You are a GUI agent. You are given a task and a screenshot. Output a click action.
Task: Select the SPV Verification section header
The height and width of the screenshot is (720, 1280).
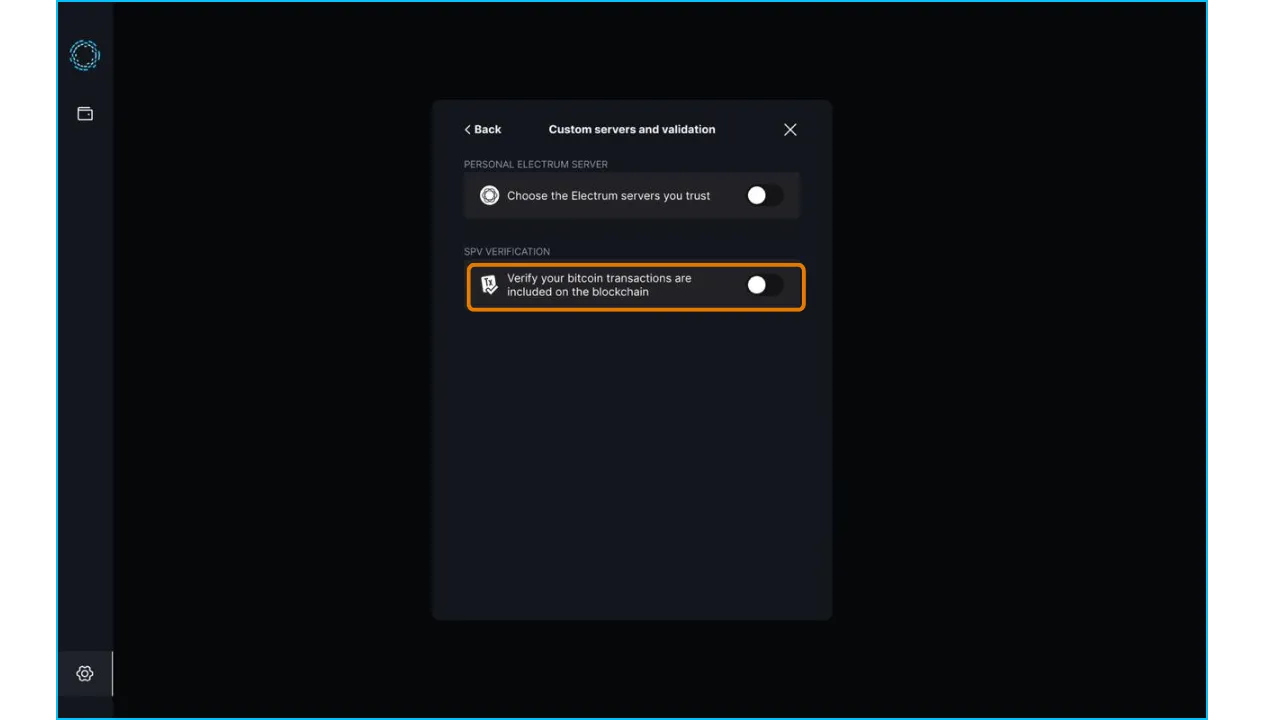[507, 251]
